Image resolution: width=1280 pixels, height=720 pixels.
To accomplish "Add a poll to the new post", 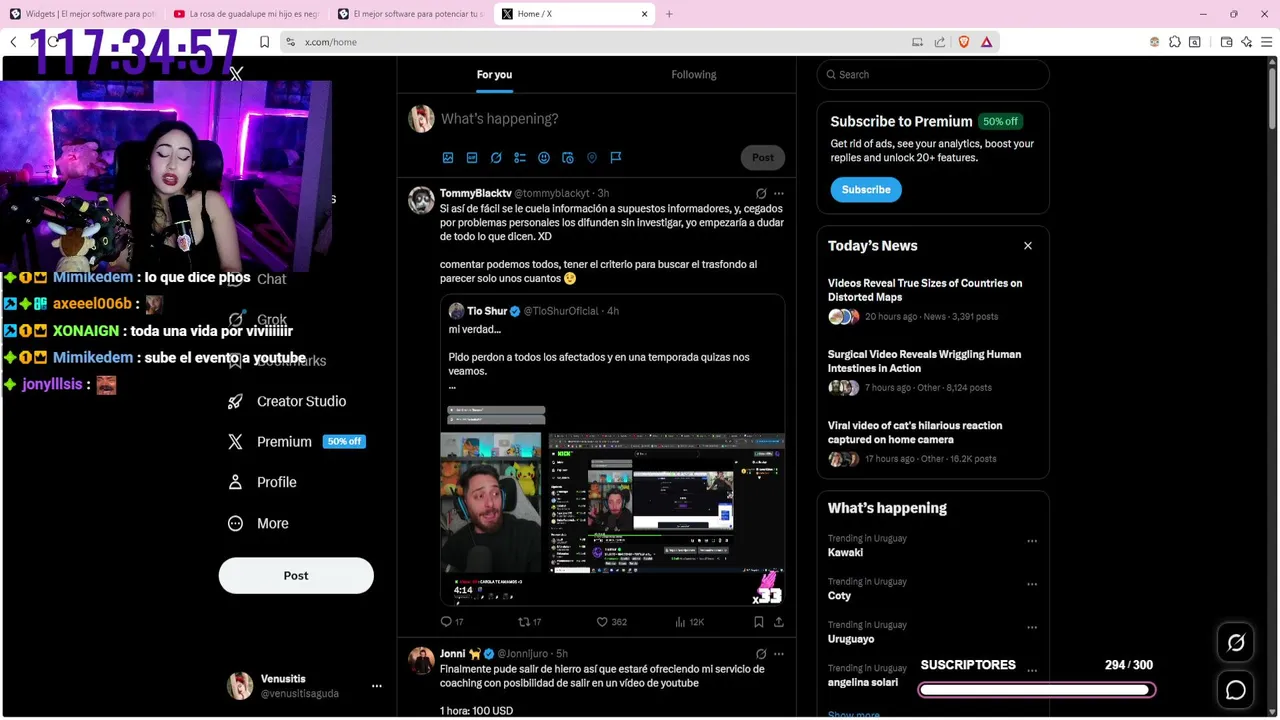I will 520,158.
